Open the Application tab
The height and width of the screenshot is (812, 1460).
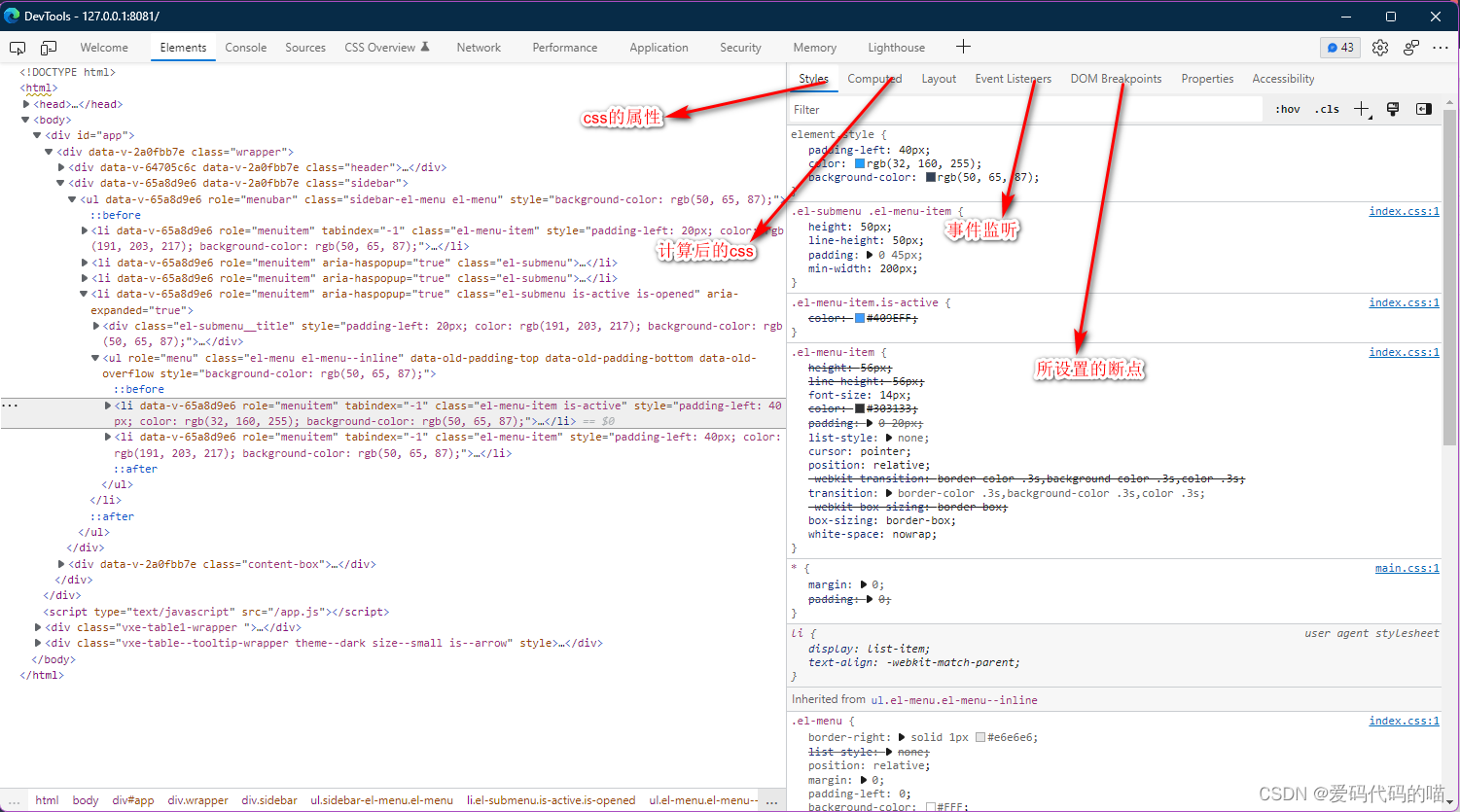click(x=659, y=47)
